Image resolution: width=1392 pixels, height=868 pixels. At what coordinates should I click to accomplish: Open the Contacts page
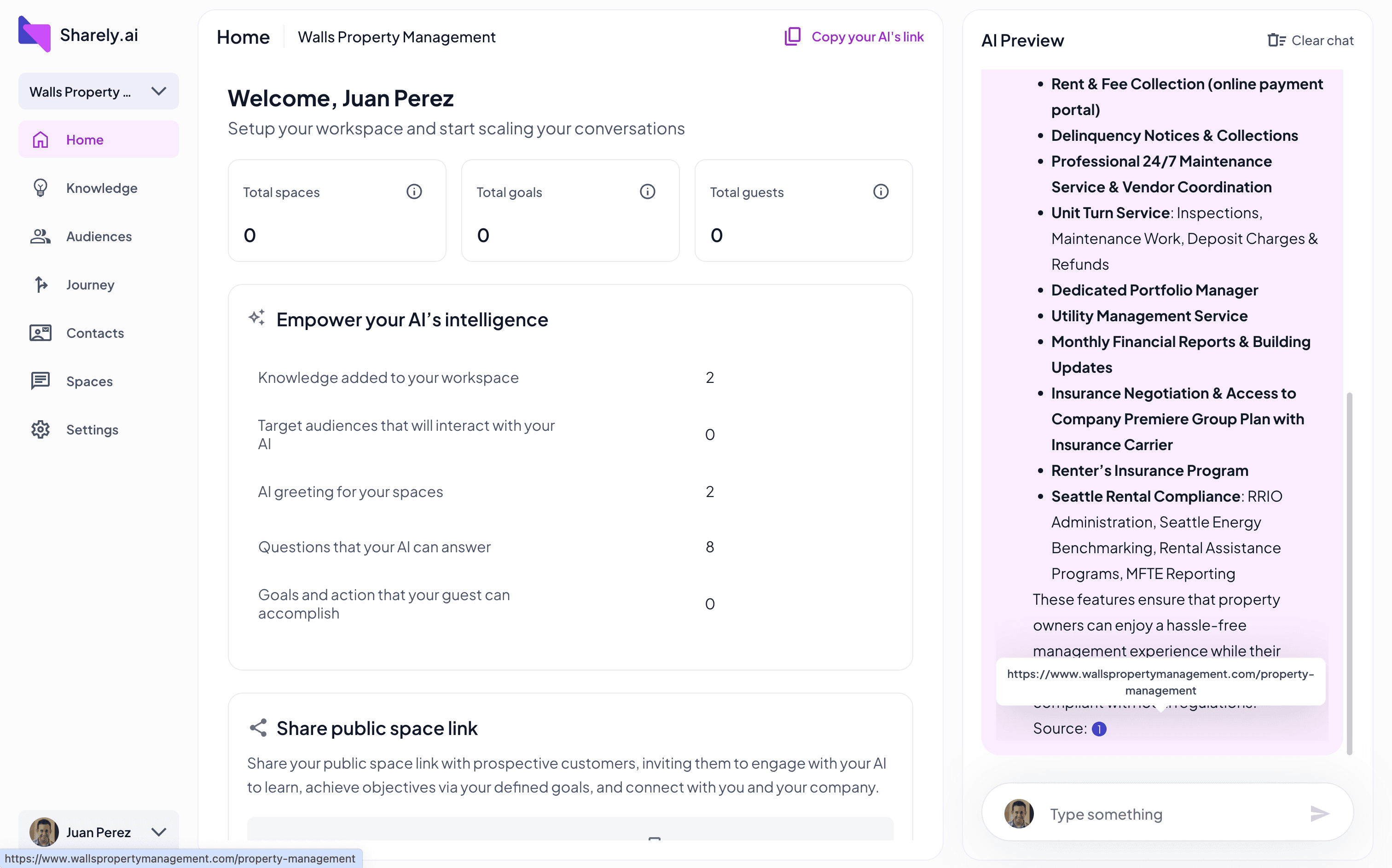(x=95, y=333)
